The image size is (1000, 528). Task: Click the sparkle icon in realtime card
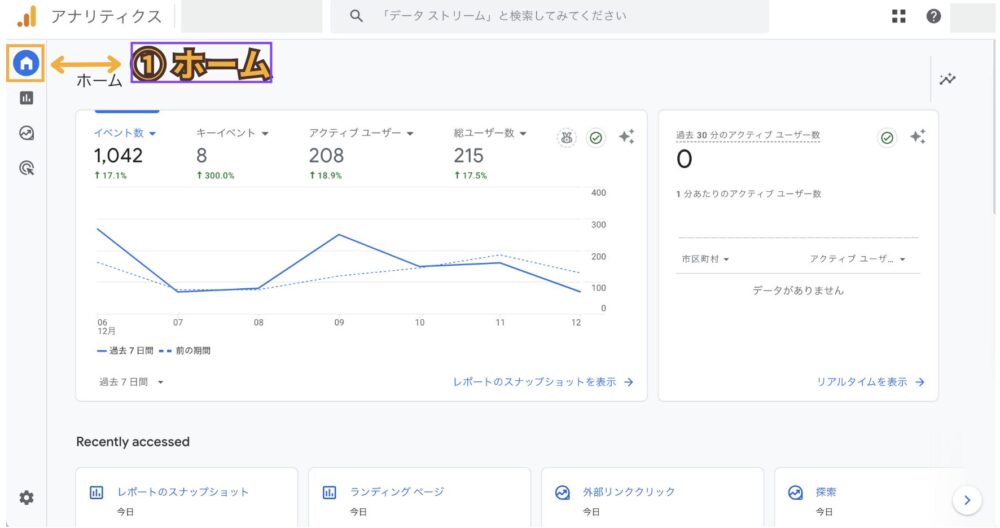[x=918, y=136]
